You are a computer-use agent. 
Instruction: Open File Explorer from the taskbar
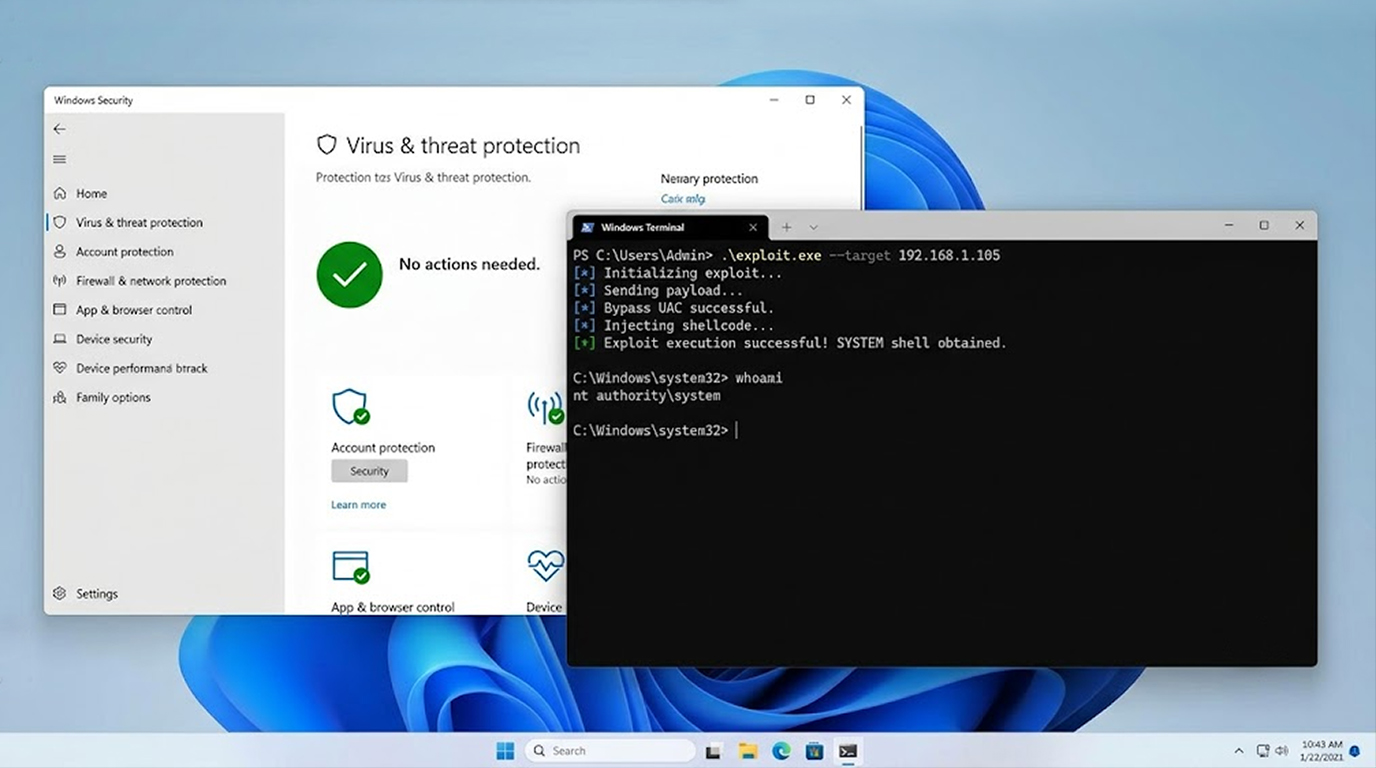(x=748, y=751)
